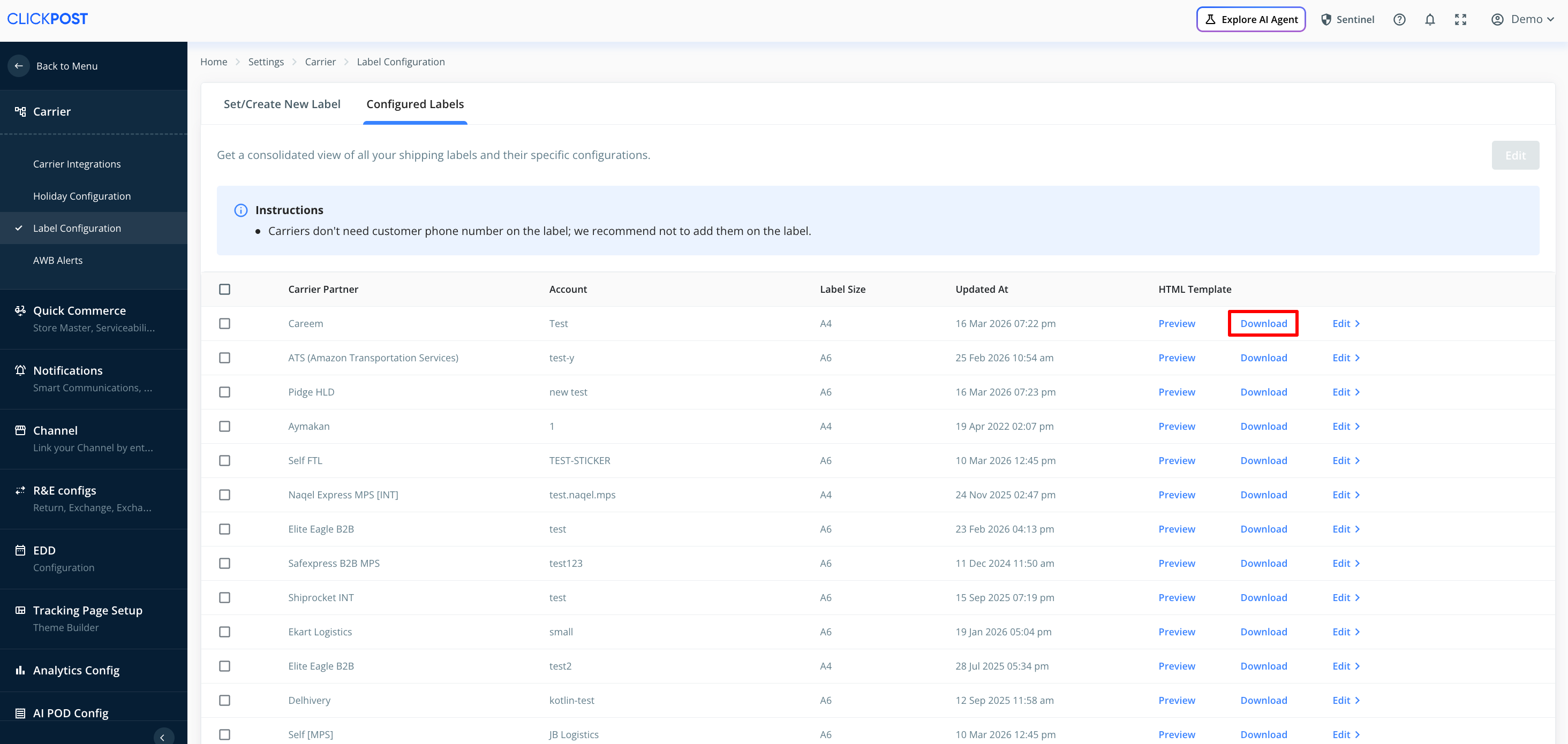Click the Settings breadcrumb link
Image resolution: width=1568 pixels, height=744 pixels.
click(x=266, y=62)
